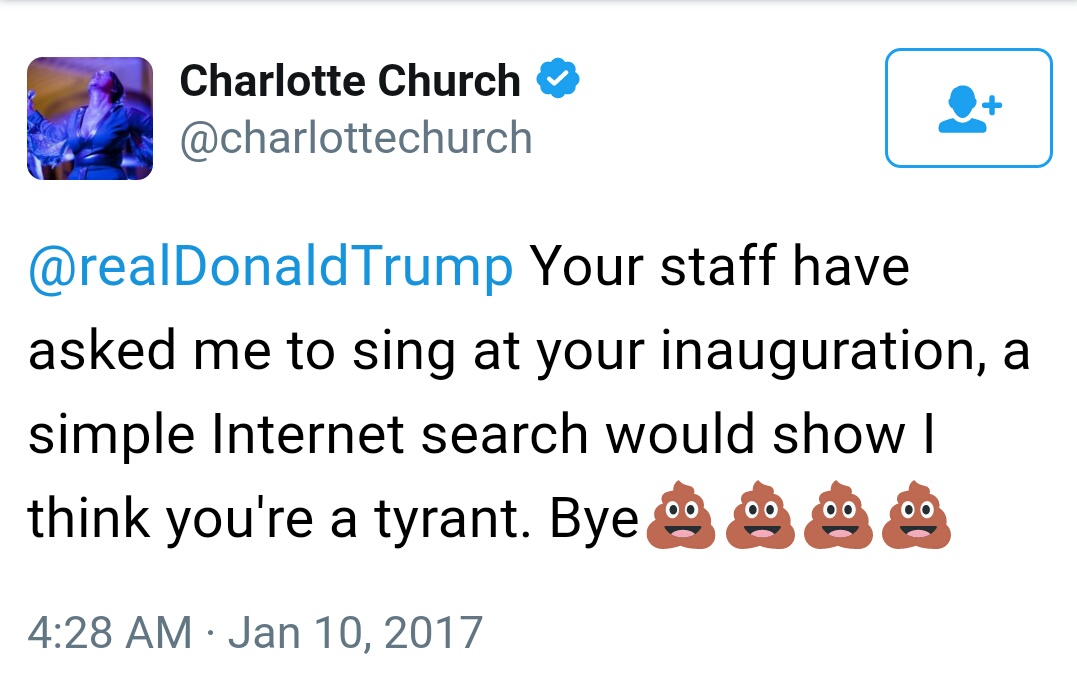
Task: Open the Charlotte Church display name
Action: 350,82
